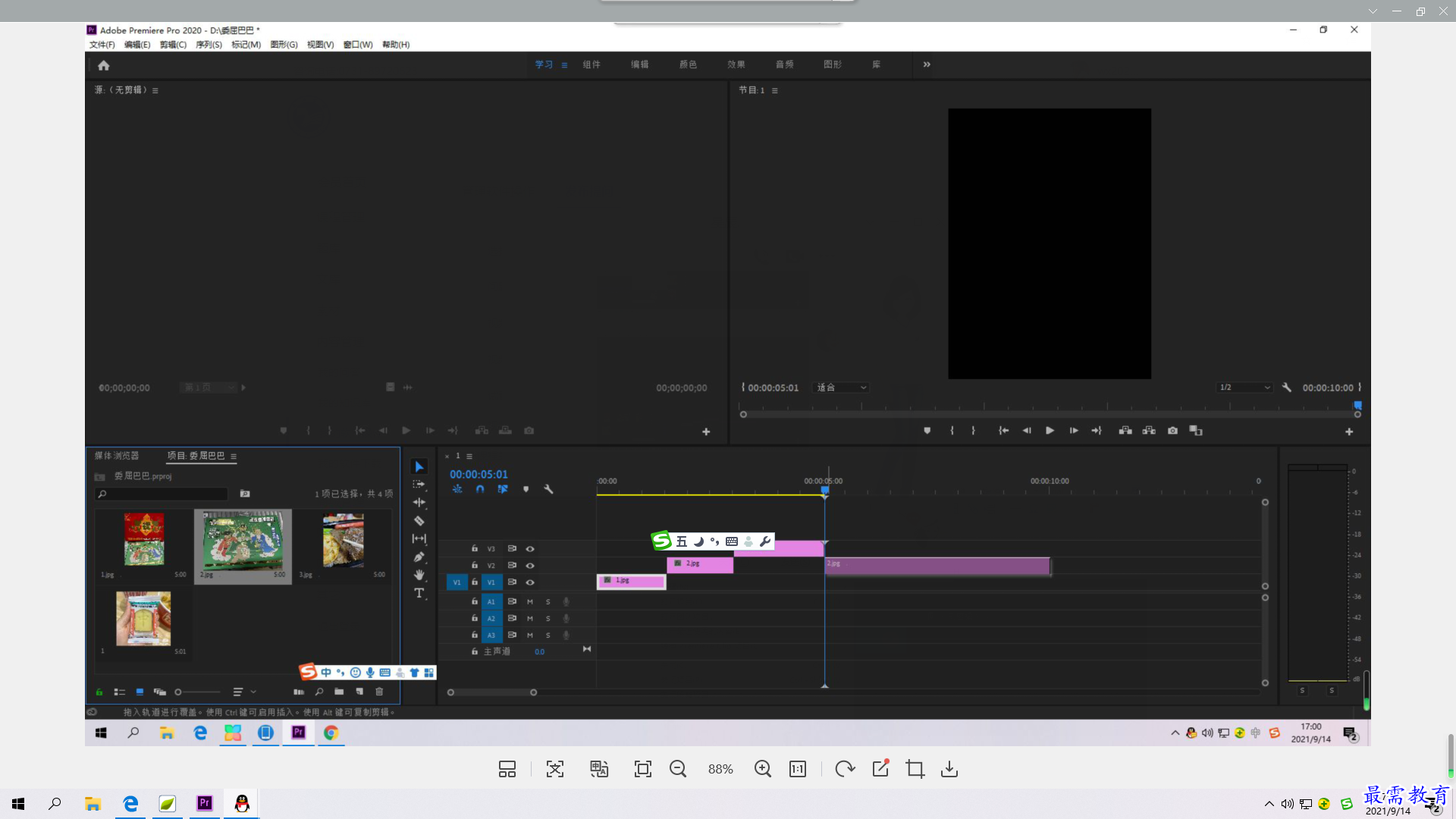1456x819 pixels.
Task: Delete selected item with trash icon
Action: pos(380,692)
